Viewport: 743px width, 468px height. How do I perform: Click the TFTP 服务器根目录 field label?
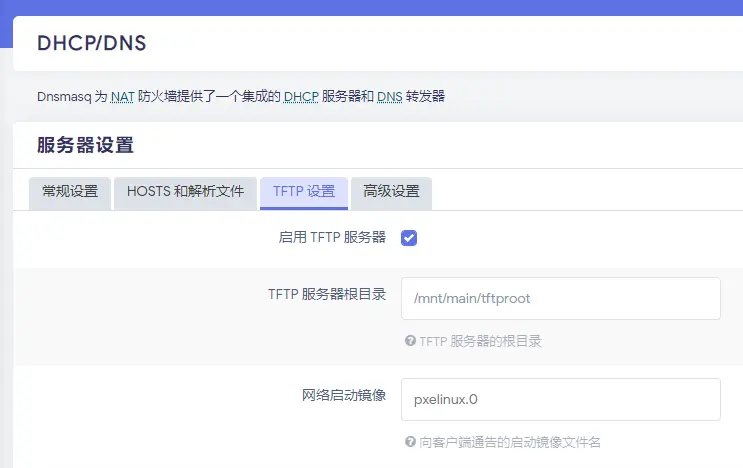coord(327,294)
